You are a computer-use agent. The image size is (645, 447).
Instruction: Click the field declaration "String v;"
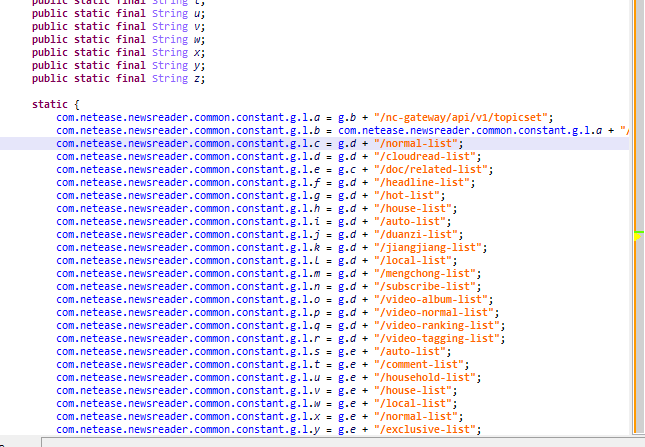click(178, 27)
